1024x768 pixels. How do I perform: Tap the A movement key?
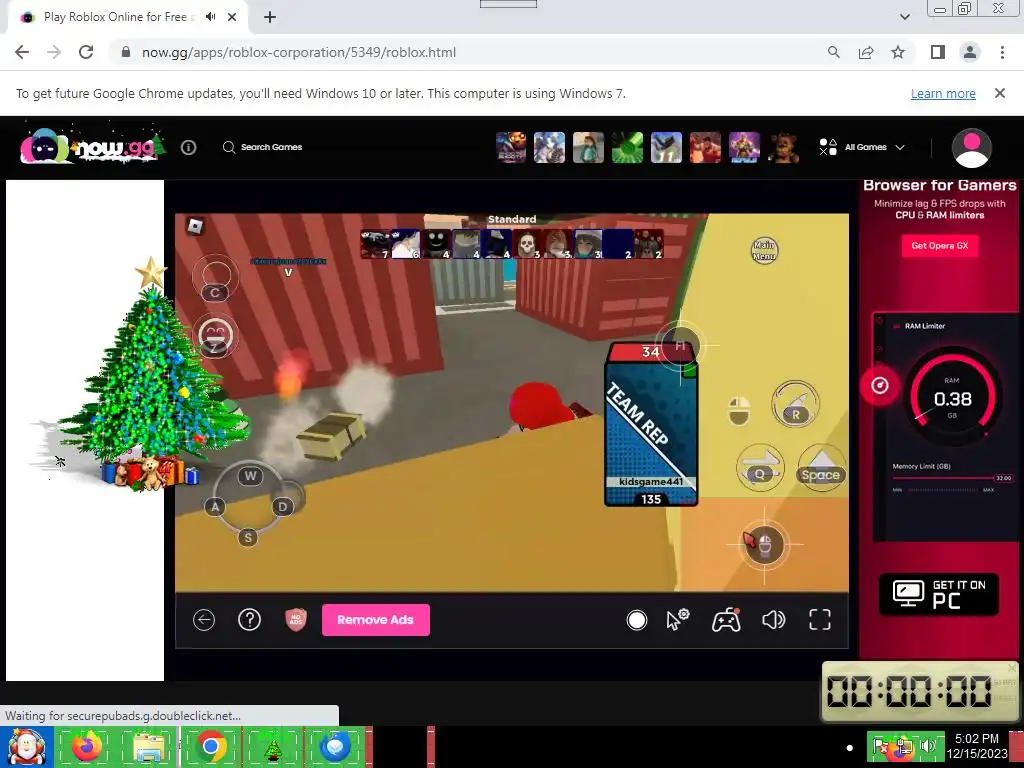tap(215, 506)
